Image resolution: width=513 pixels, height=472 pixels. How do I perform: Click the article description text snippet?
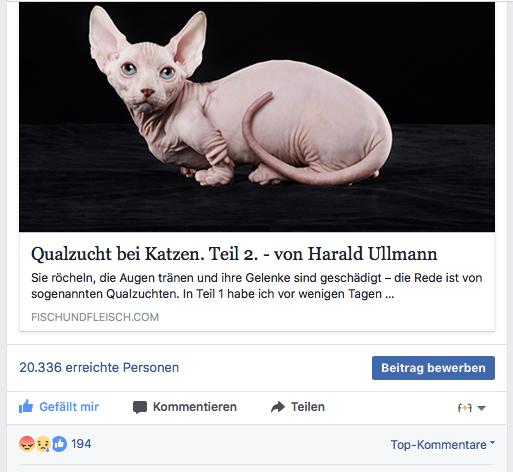(257, 286)
